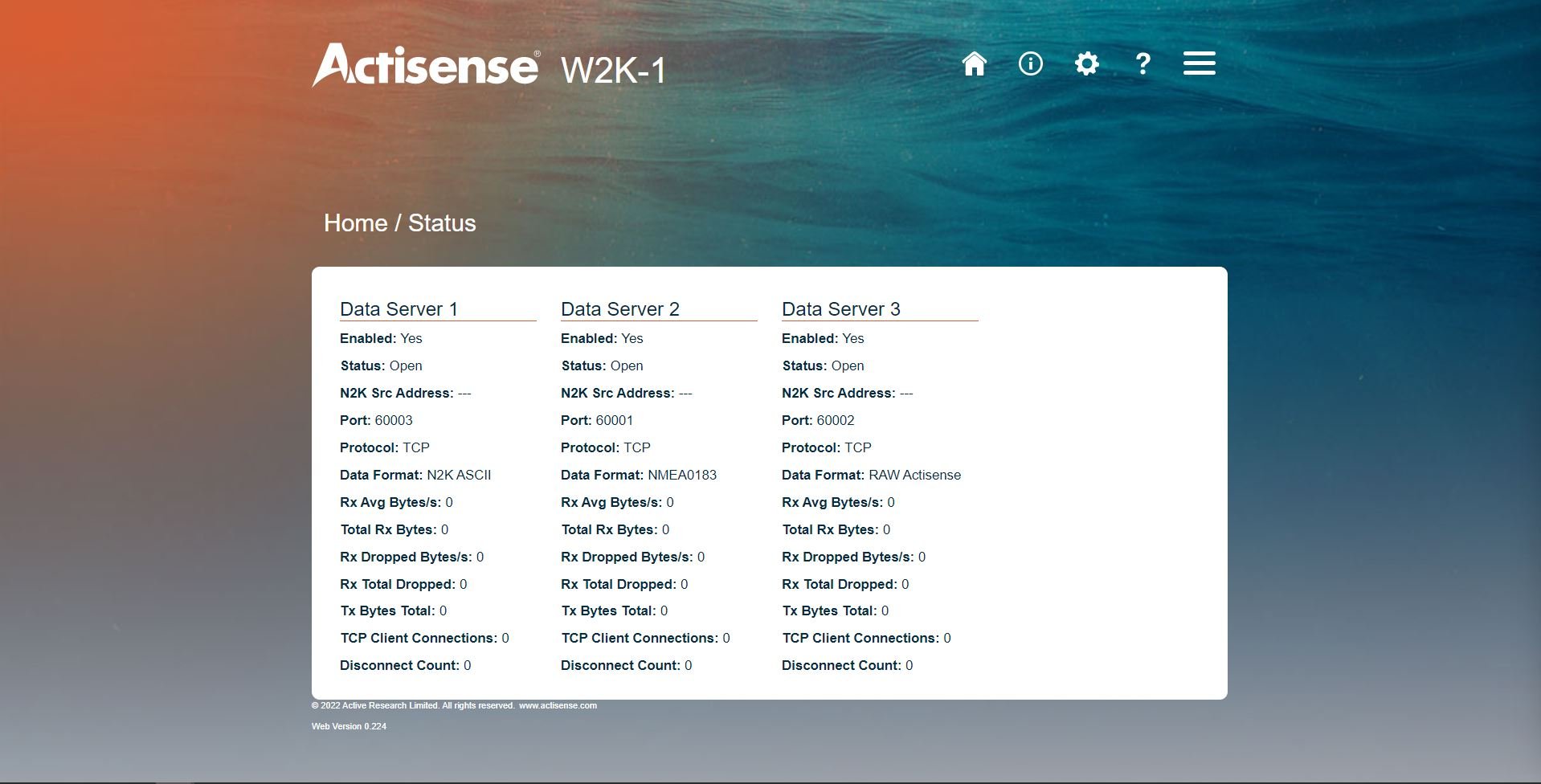Select Data Server 3 port value 60002
Image resolution: width=1541 pixels, height=784 pixels.
tap(836, 420)
